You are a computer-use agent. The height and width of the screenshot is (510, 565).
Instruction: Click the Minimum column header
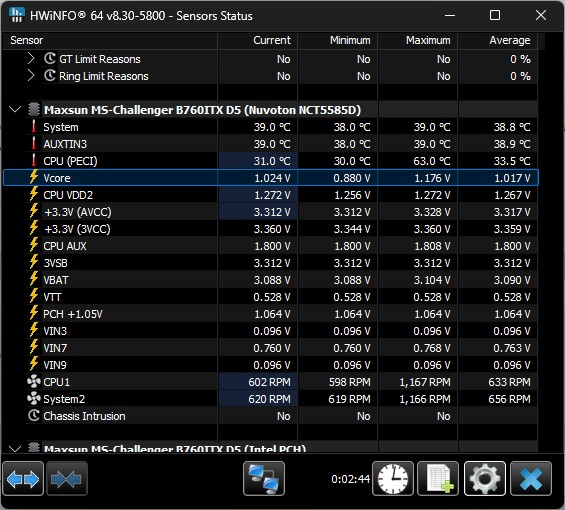[x=350, y=40]
